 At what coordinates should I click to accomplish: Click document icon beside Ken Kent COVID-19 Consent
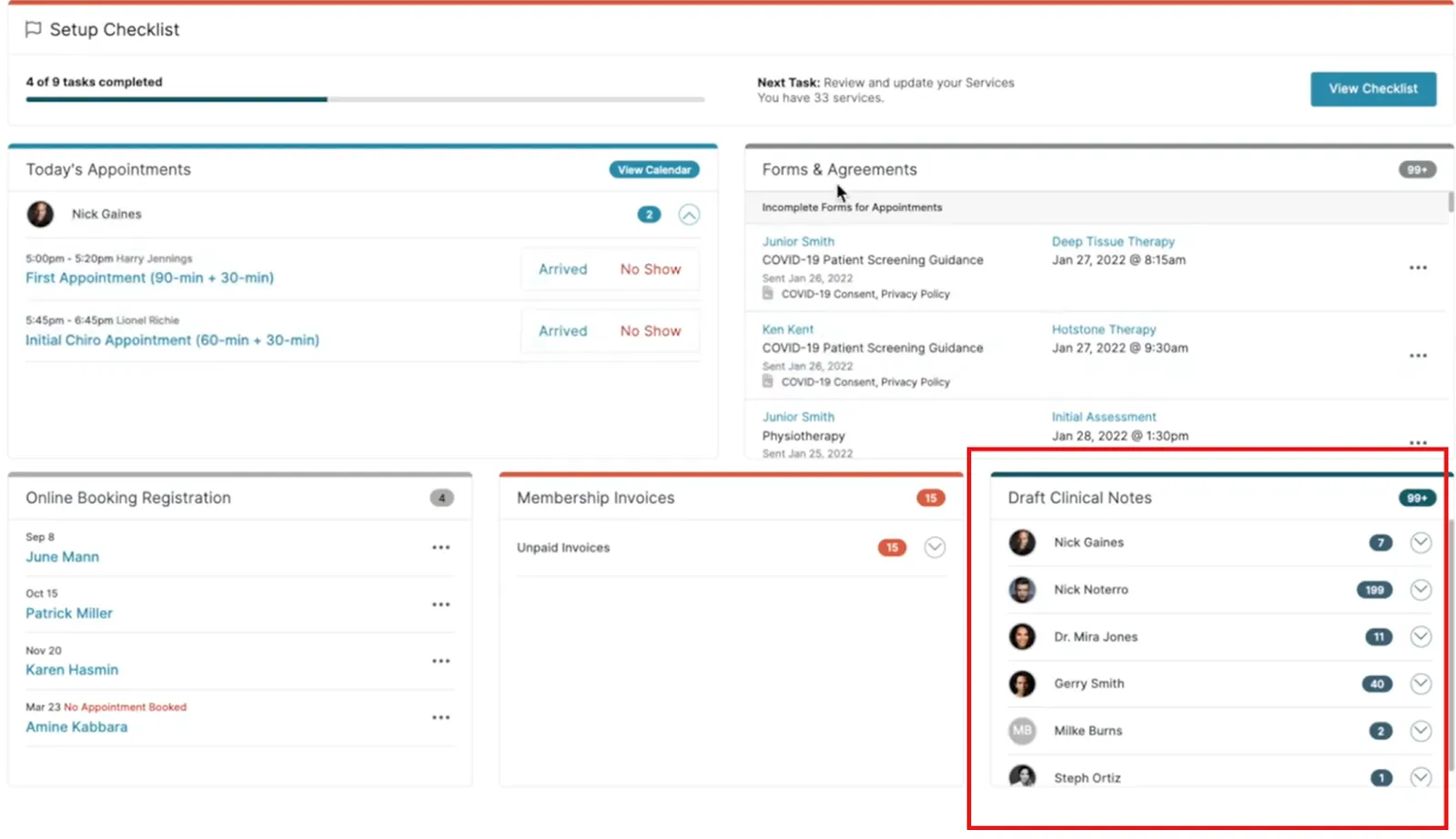[x=768, y=381]
